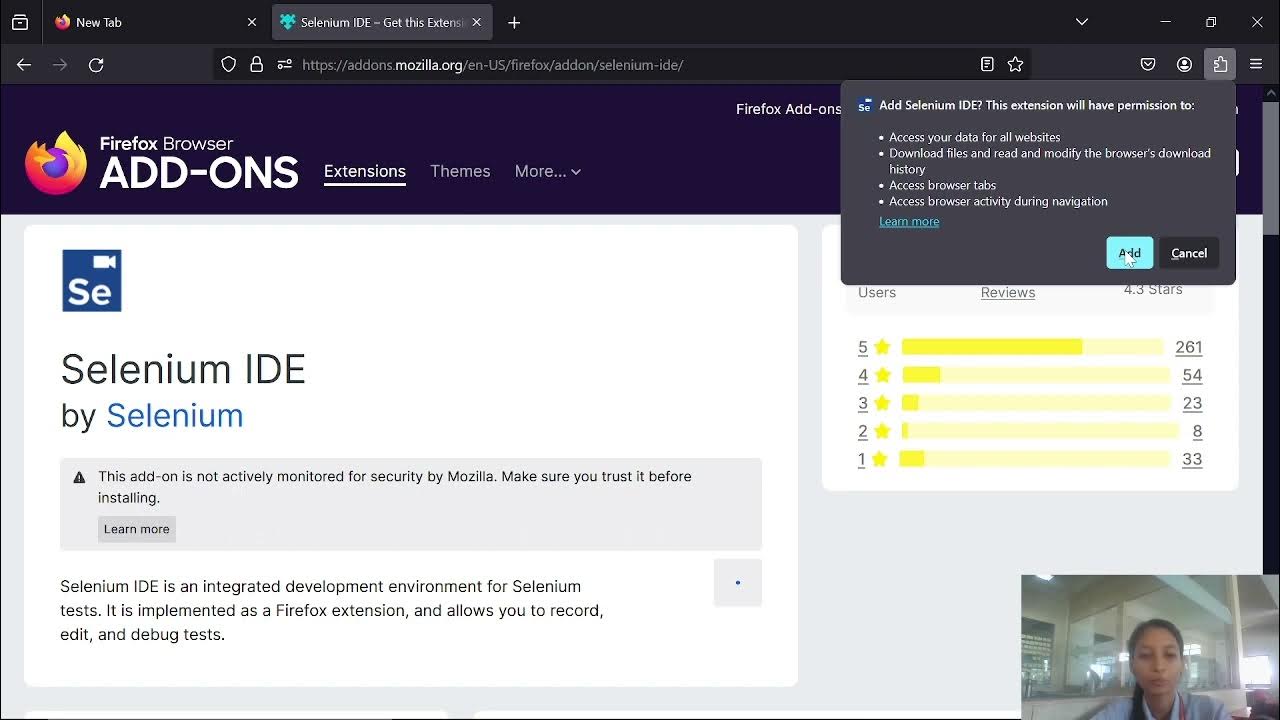Click the Selenium IDE heading

pos(183,369)
